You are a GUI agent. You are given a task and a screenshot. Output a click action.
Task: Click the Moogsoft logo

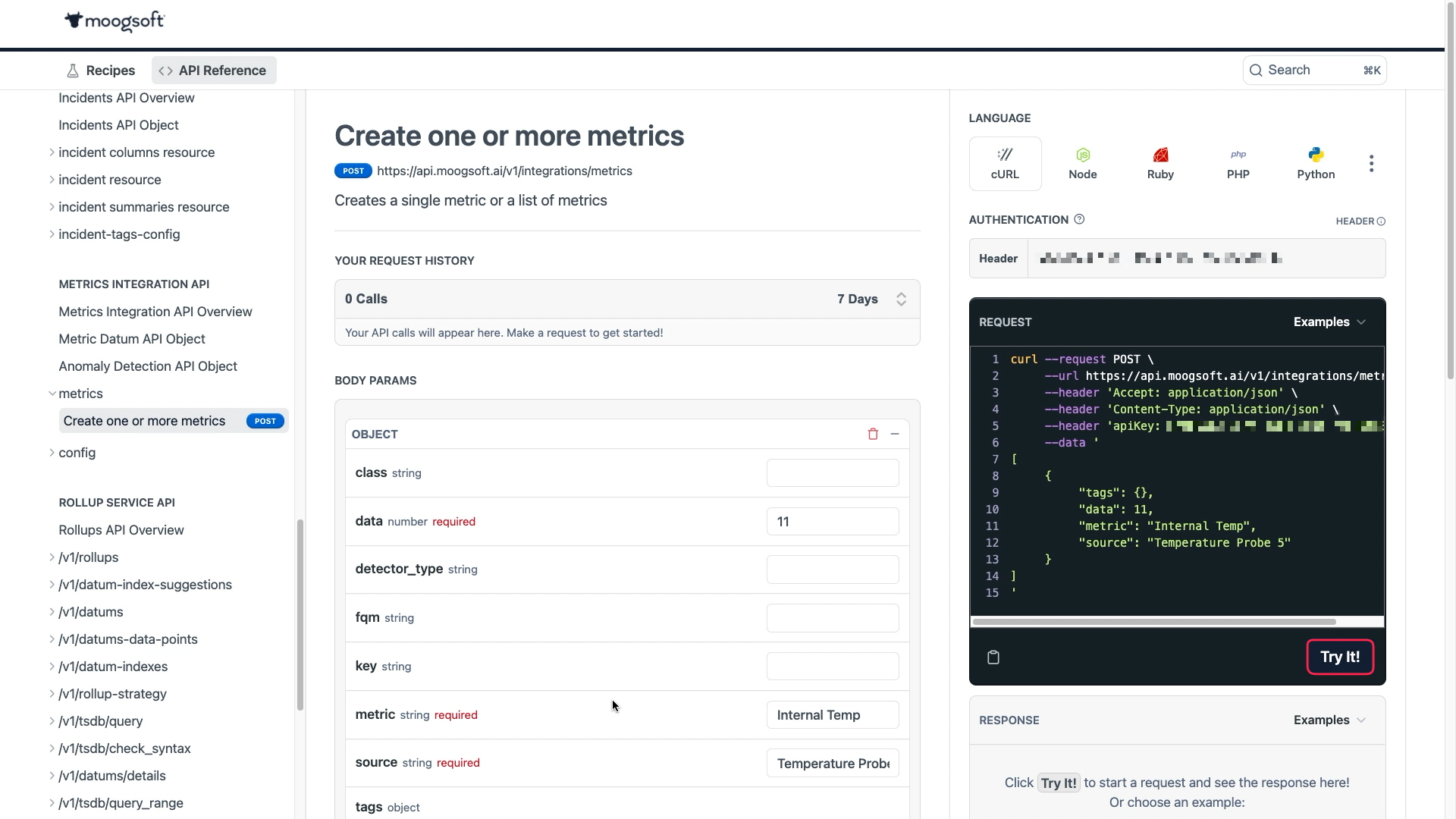click(x=115, y=21)
